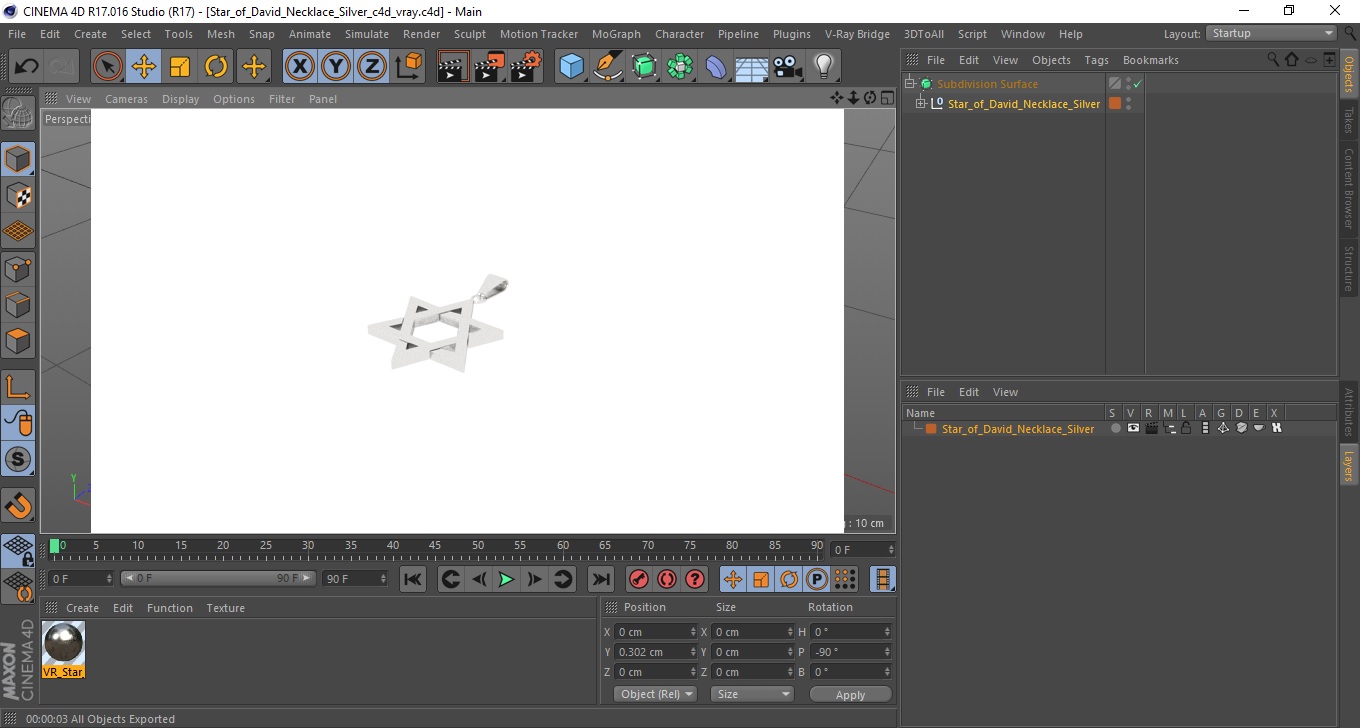Toggle Autokeying button
Viewport: 1360px width, 728px height.
(667, 579)
